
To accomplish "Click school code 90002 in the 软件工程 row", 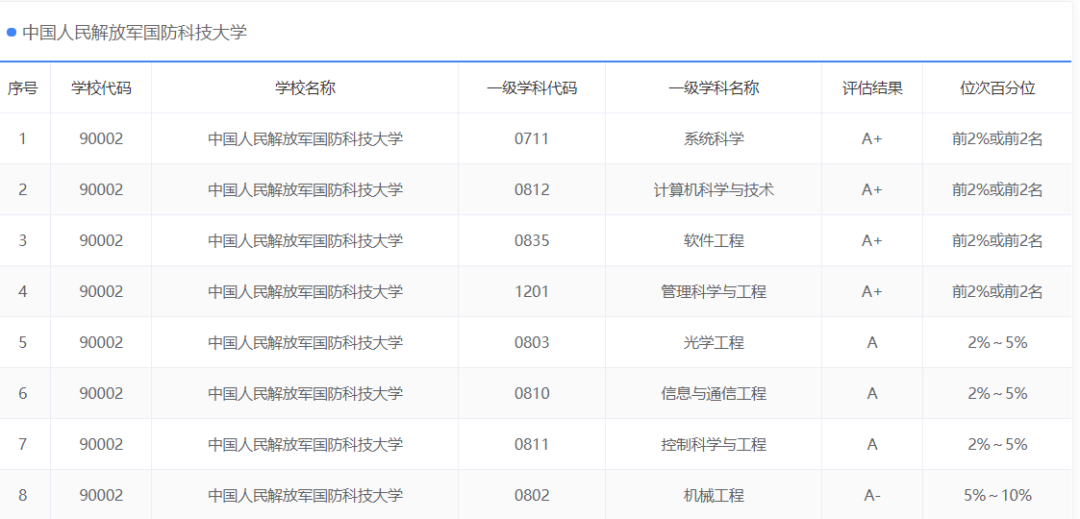I will pos(101,241).
